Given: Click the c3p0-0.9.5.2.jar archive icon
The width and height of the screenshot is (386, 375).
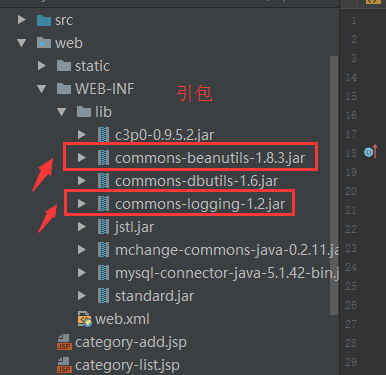Looking at the screenshot, I should 103,135.
